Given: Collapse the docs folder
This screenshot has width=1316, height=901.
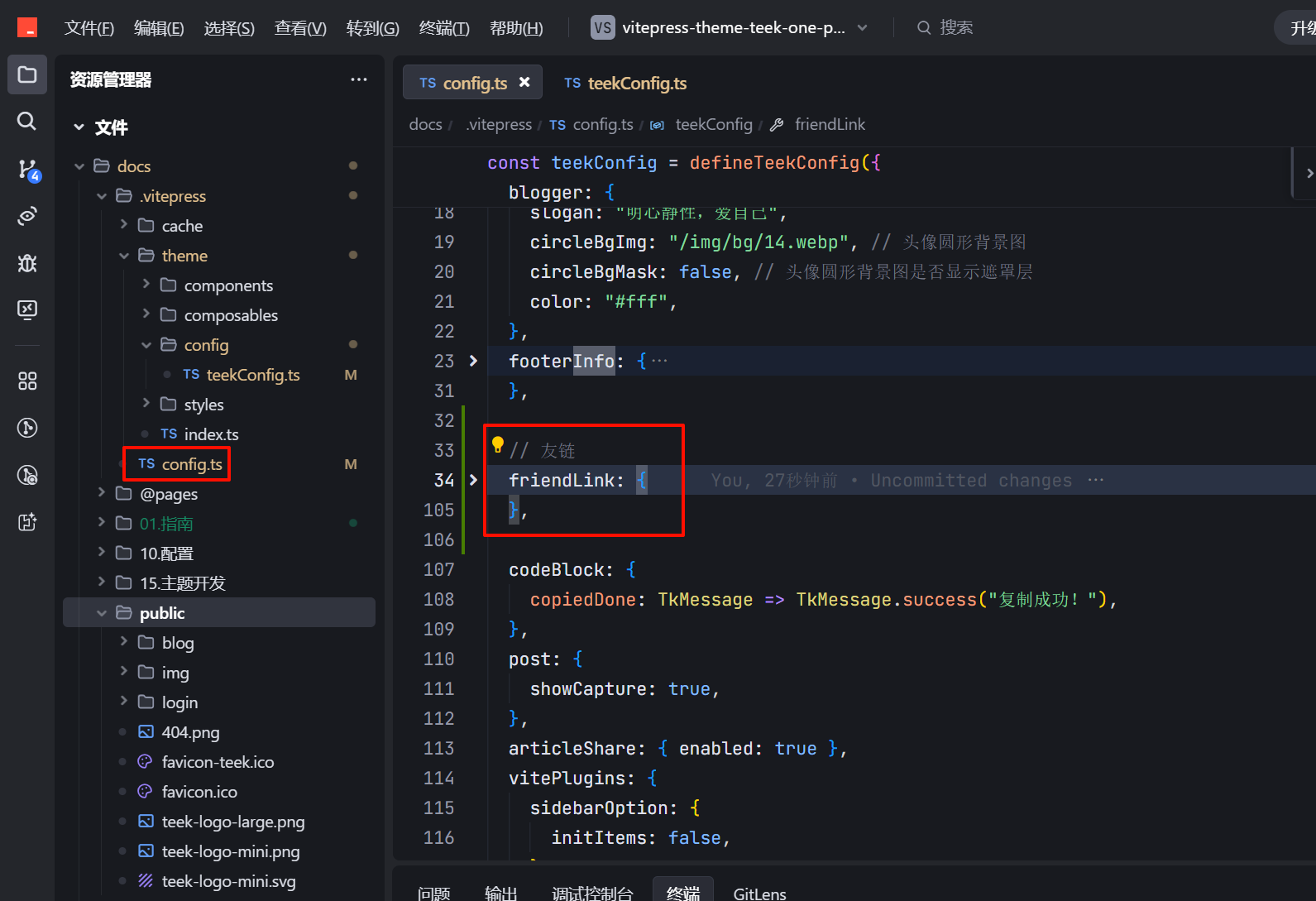Looking at the screenshot, I should (79, 166).
